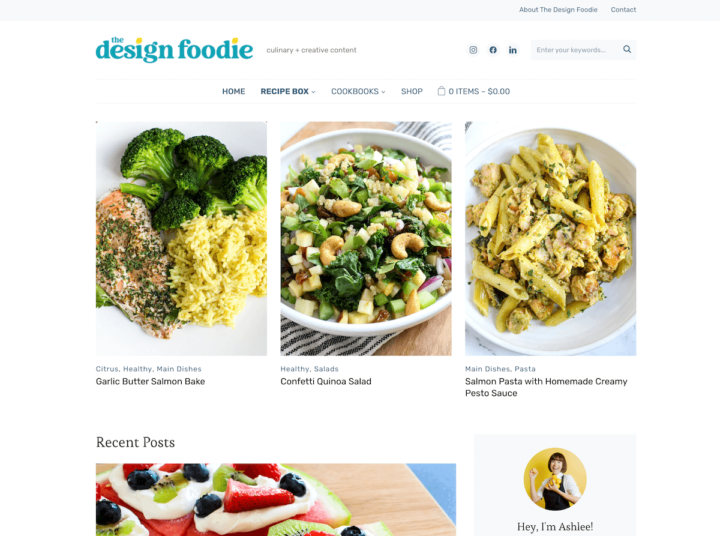
Task: Open the About The Design Foodie link
Action: pos(558,10)
